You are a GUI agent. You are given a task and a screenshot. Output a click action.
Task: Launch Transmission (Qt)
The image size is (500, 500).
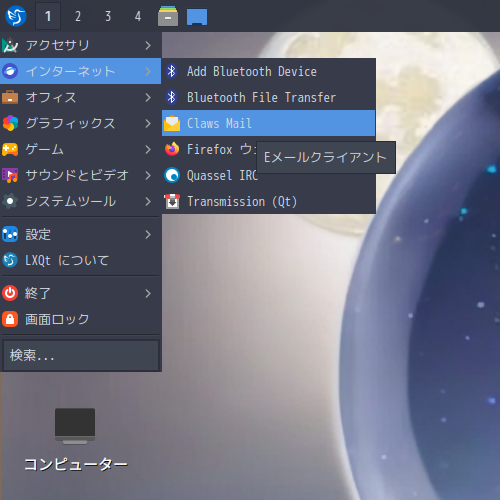pos(269,201)
